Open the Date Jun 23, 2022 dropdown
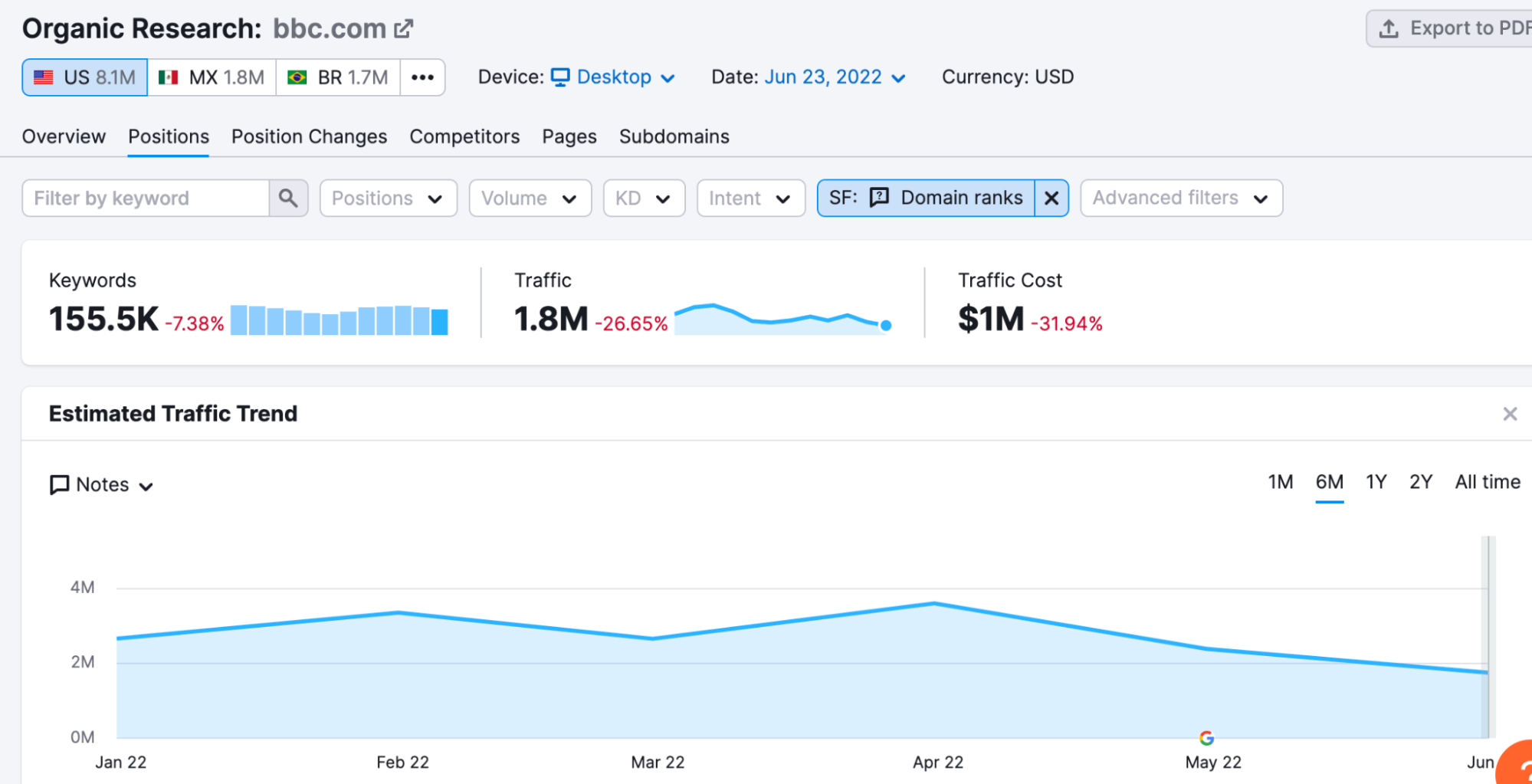The width and height of the screenshot is (1532, 784). pyautogui.click(x=835, y=77)
